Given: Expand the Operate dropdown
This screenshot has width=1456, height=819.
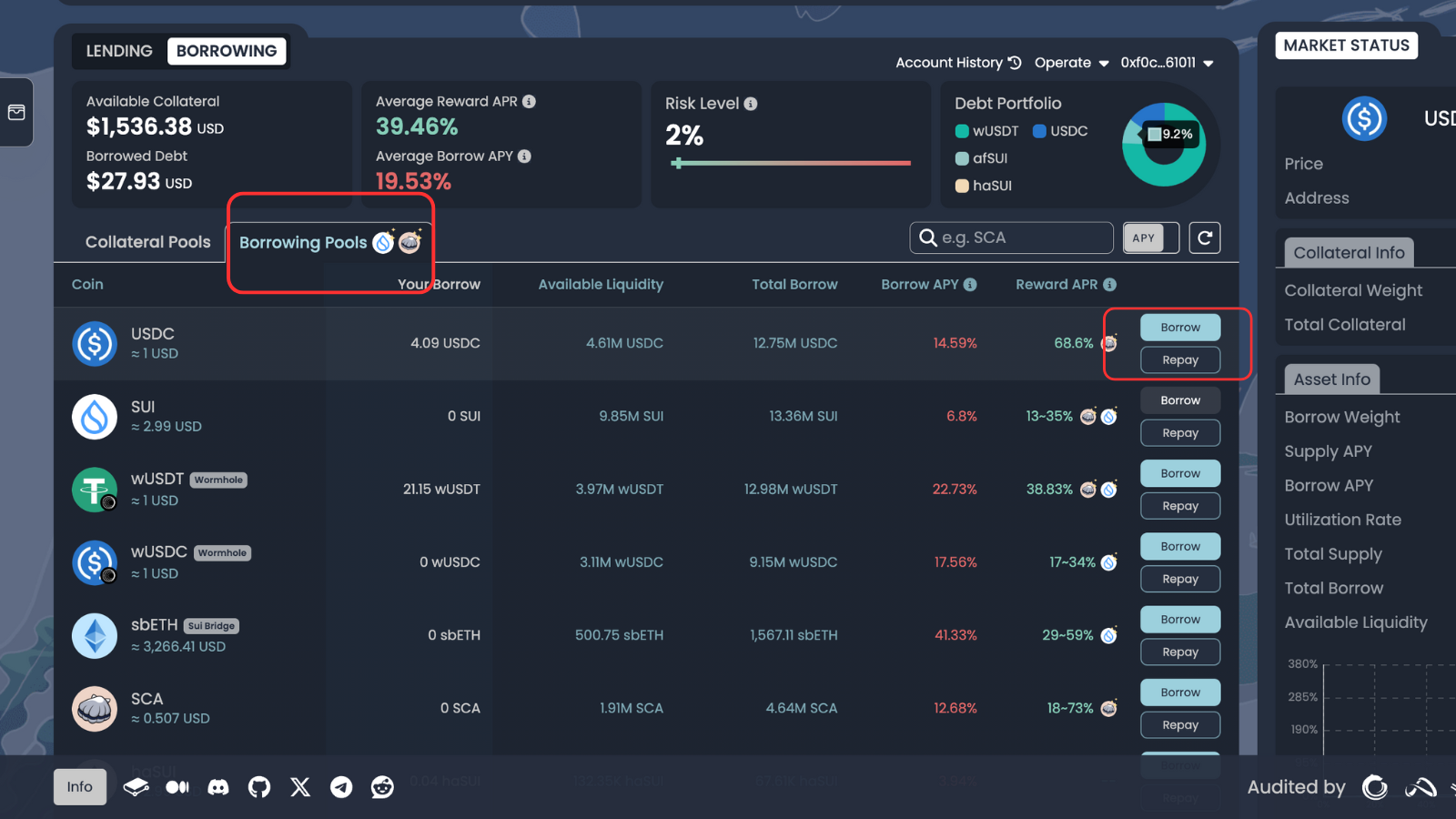Looking at the screenshot, I should [x=1072, y=63].
